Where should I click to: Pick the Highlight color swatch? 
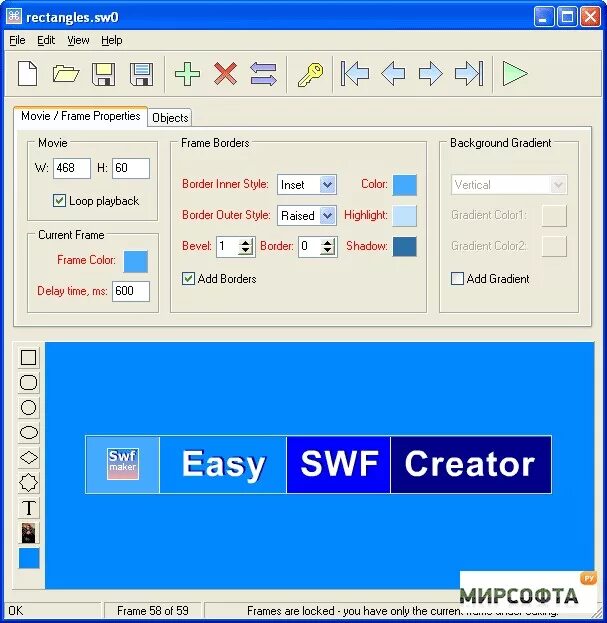[x=405, y=216]
